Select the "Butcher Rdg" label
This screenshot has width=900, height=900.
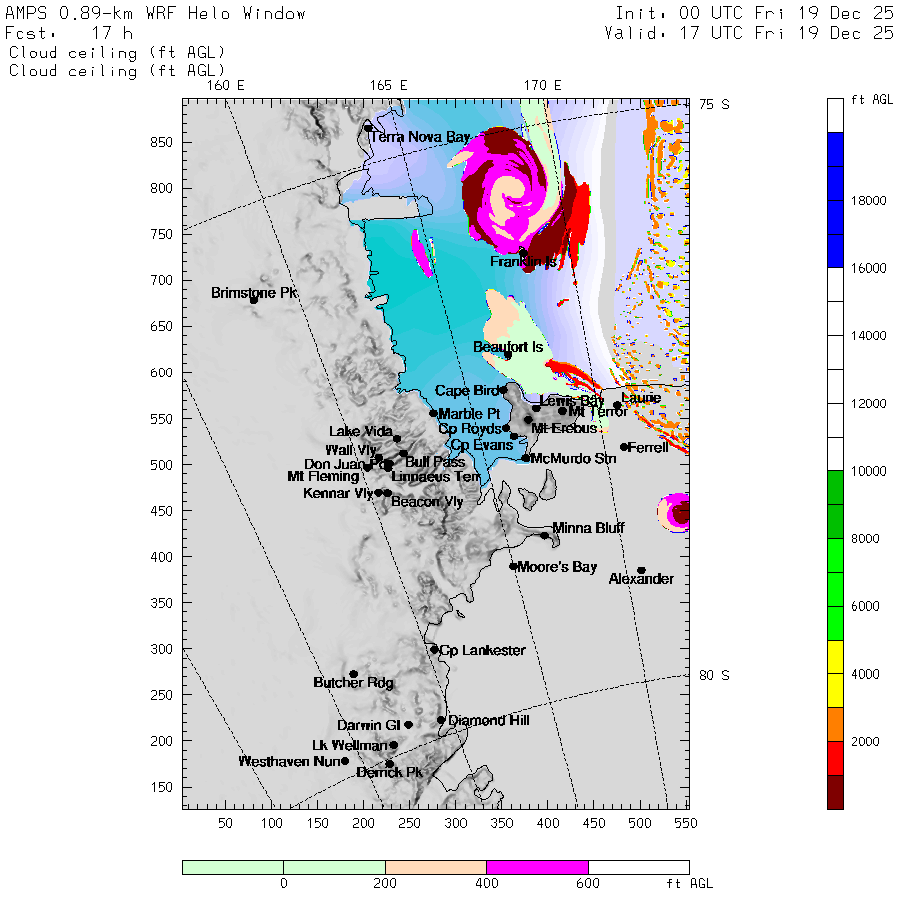pos(354,683)
